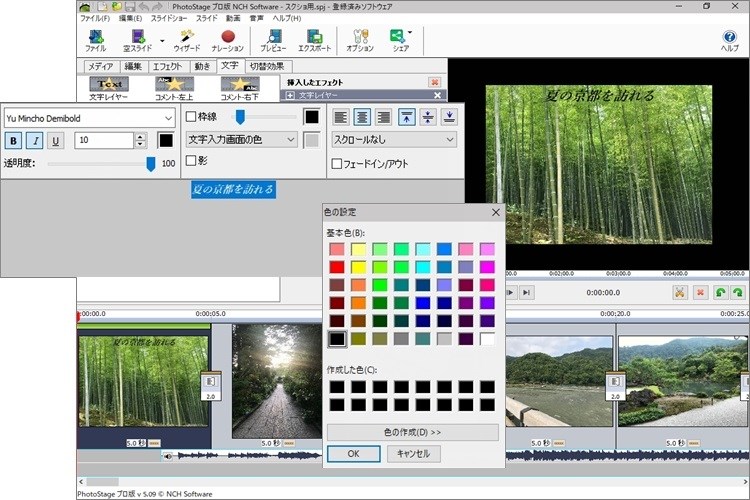Click the エクスポート export icon
750x500 pixels.
(314, 41)
